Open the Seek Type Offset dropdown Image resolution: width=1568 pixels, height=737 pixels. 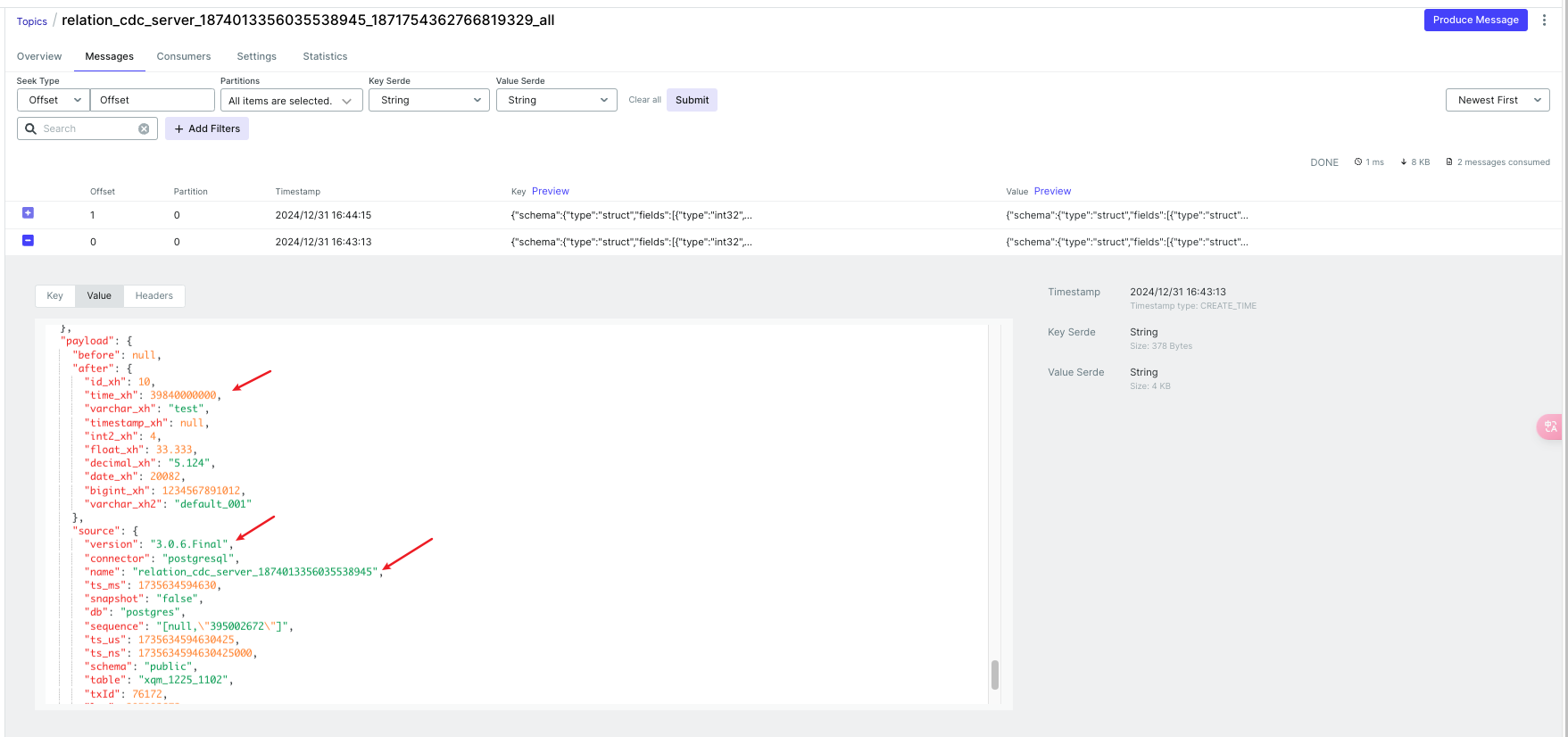tap(53, 100)
